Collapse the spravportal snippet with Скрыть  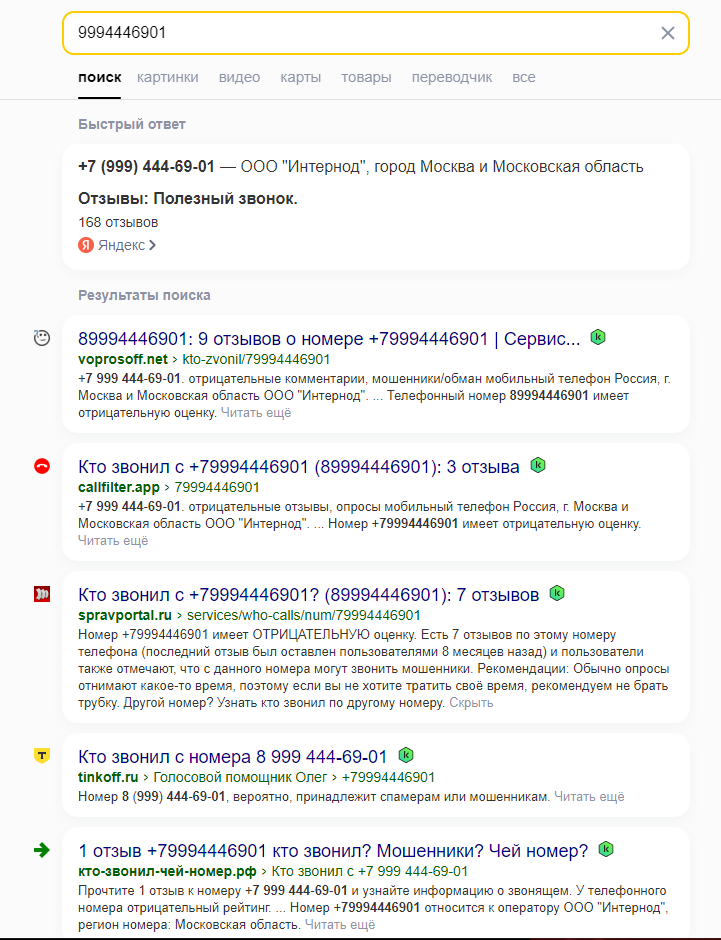point(471,703)
